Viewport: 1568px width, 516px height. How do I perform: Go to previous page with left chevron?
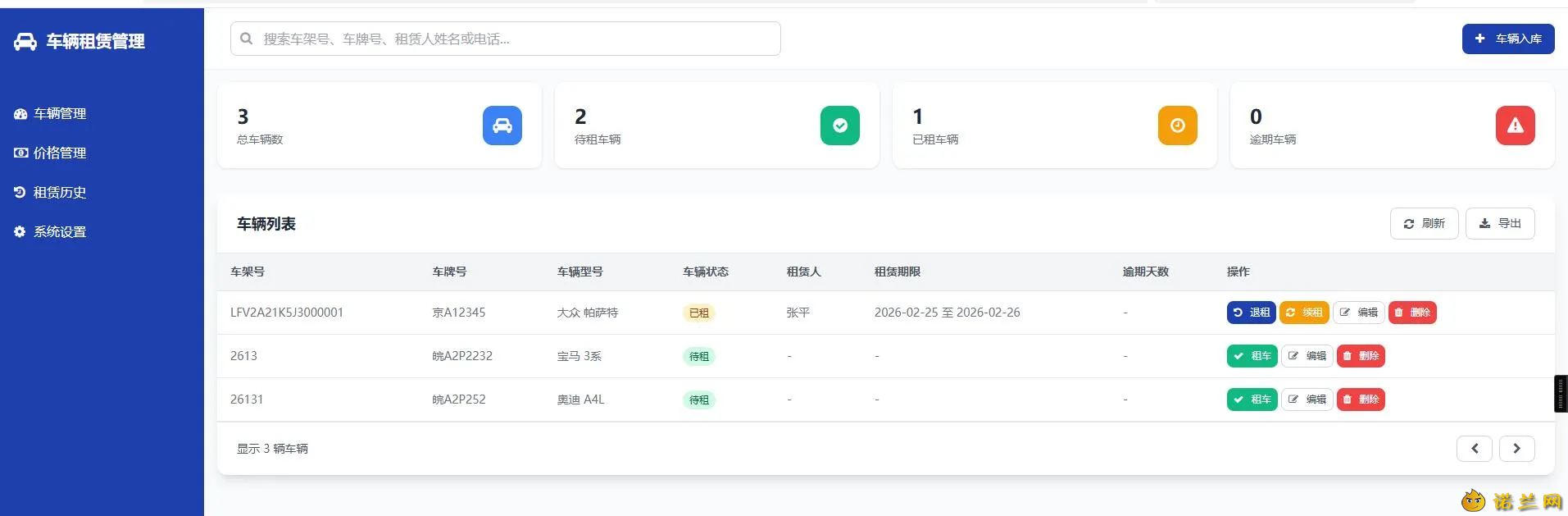click(1475, 449)
